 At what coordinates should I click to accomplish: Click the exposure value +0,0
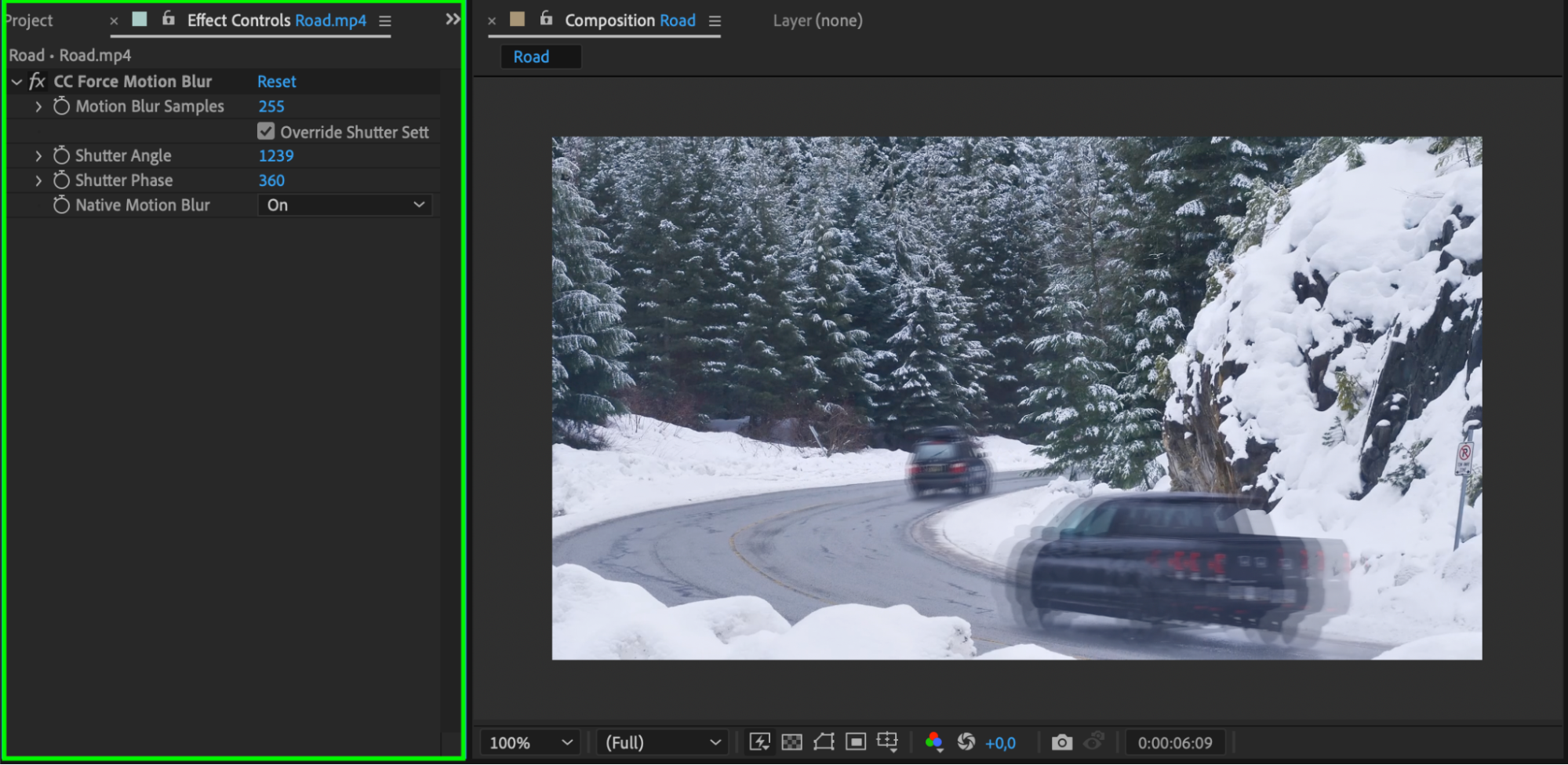[x=1001, y=743]
